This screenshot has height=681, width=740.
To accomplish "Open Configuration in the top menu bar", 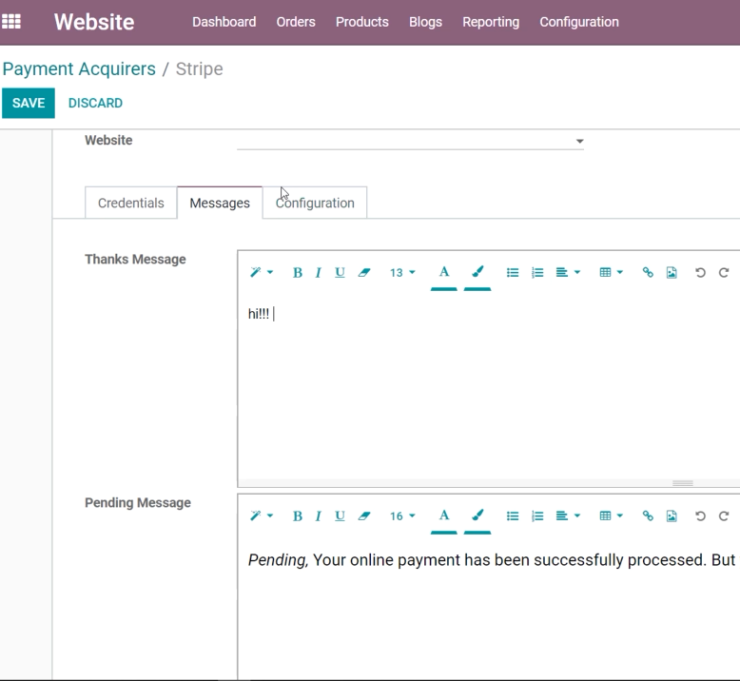I will tap(579, 22).
